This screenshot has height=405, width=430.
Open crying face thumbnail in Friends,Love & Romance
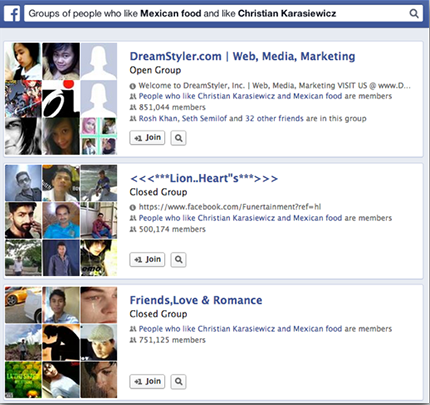(99, 305)
